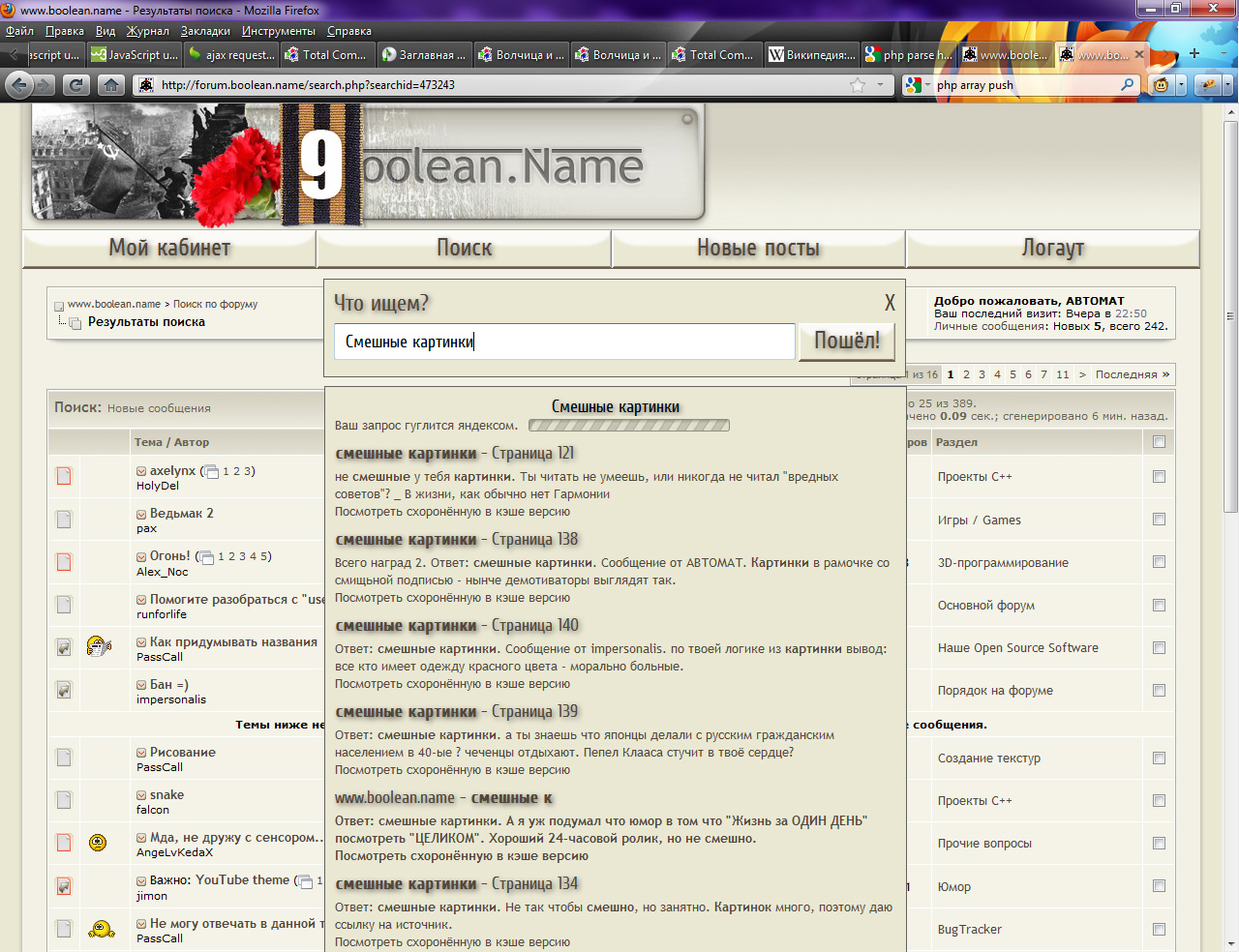Open the Закладки menu

(x=205, y=31)
